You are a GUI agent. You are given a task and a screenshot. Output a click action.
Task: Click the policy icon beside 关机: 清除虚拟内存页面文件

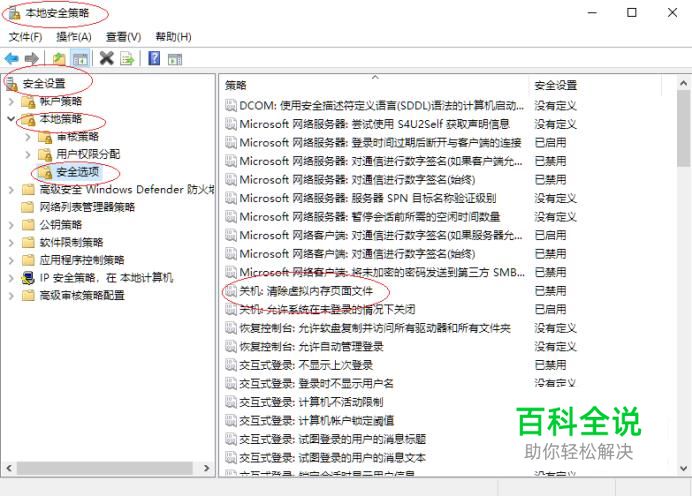pyautogui.click(x=231, y=291)
